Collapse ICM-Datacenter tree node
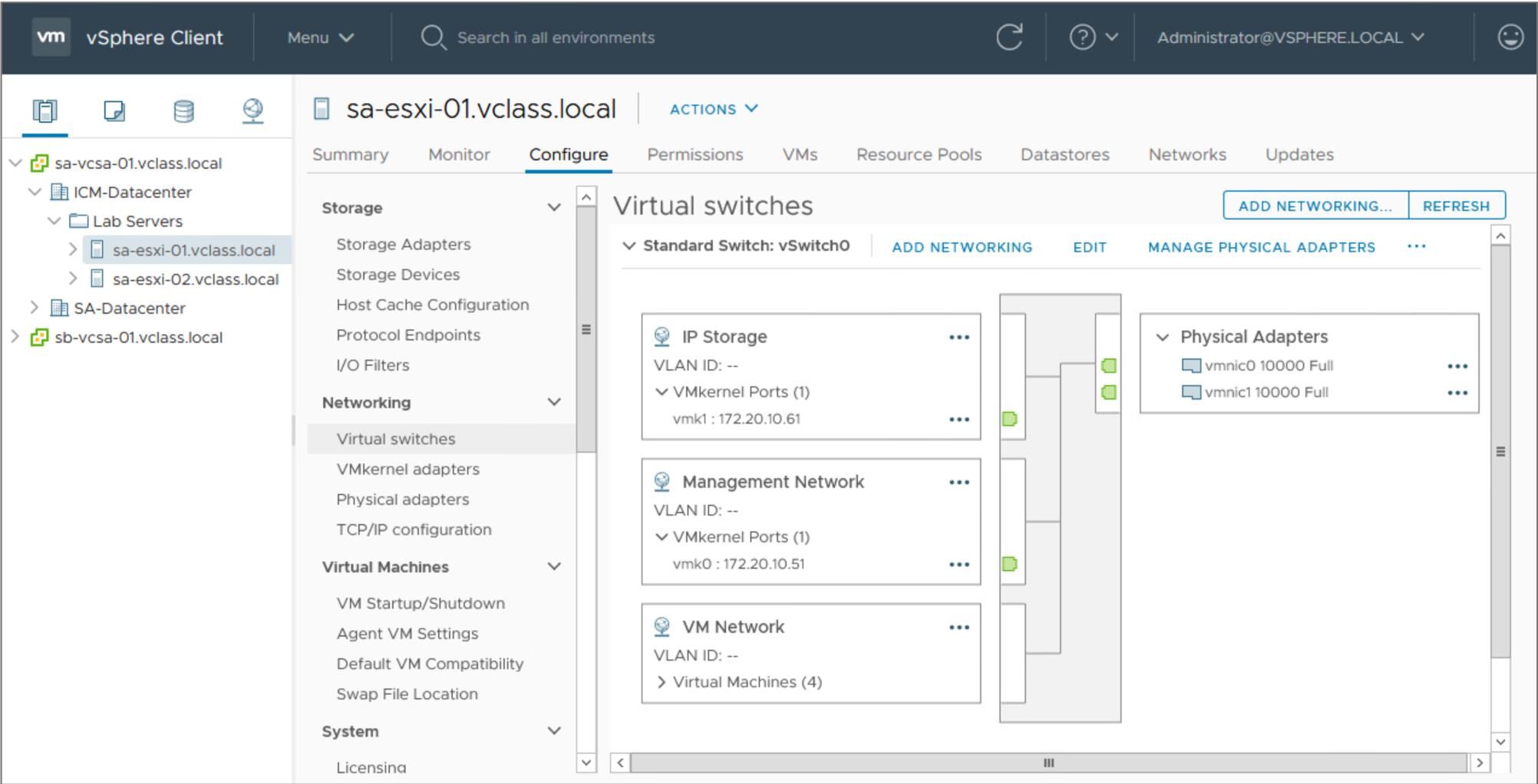 pyautogui.click(x=35, y=192)
